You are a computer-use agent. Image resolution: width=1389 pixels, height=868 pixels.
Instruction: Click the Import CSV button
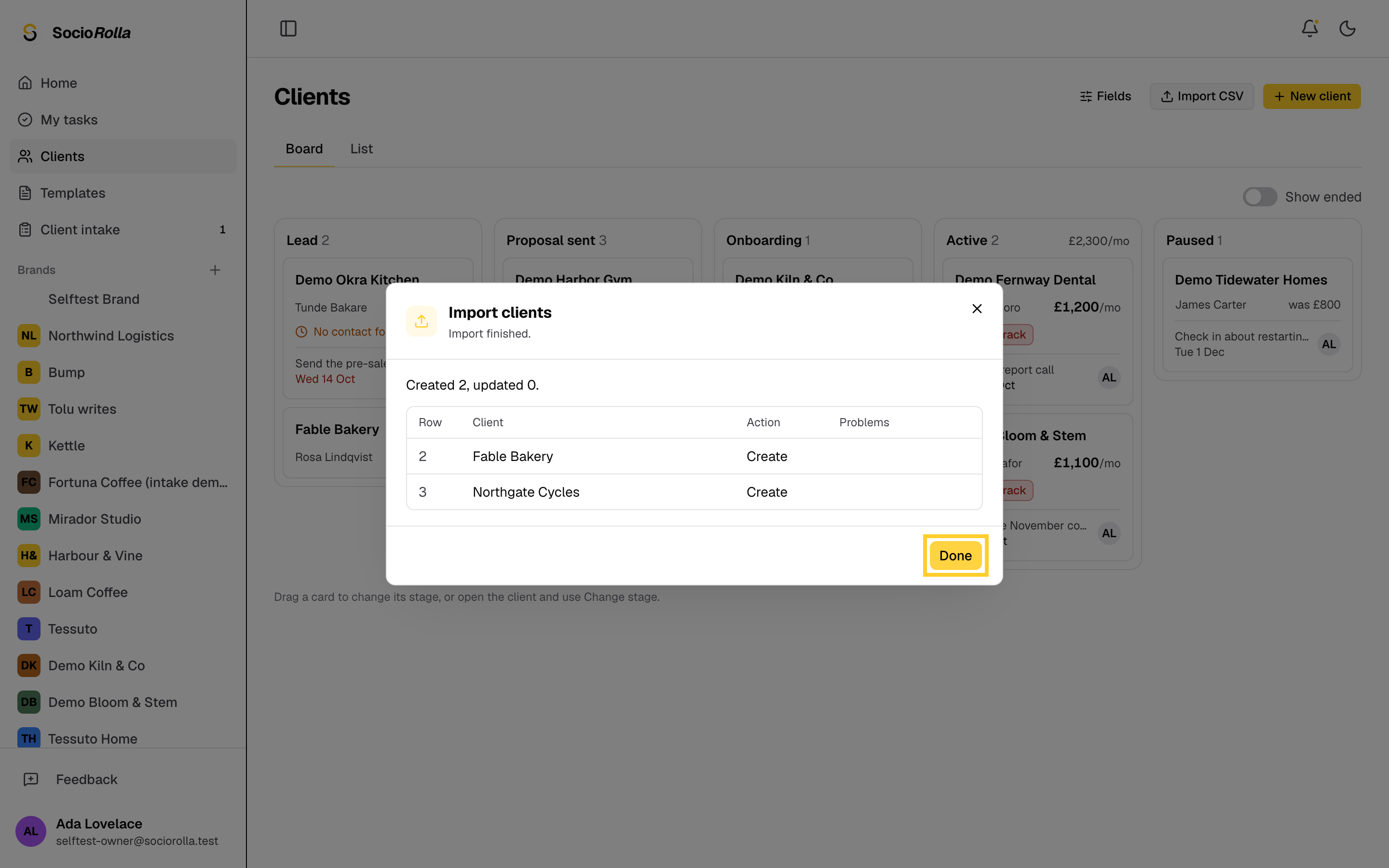point(1202,96)
